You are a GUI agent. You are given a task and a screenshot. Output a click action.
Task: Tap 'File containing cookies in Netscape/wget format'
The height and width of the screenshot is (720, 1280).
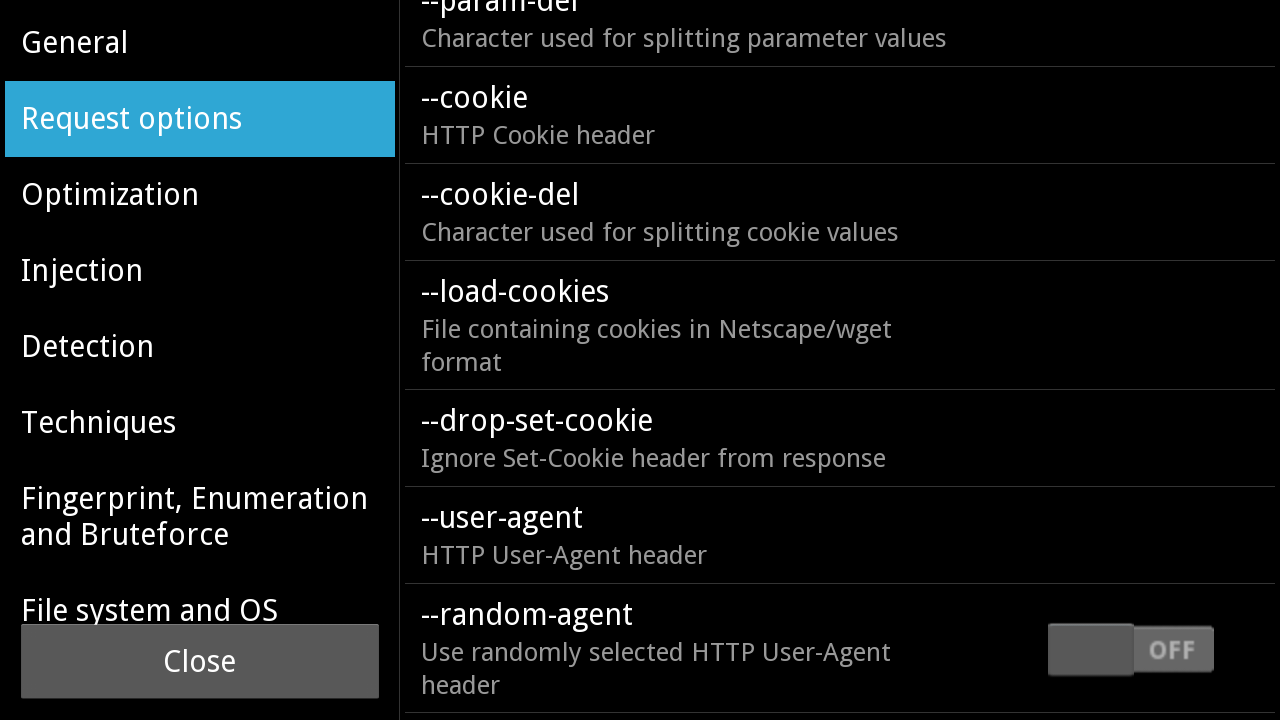click(x=656, y=345)
